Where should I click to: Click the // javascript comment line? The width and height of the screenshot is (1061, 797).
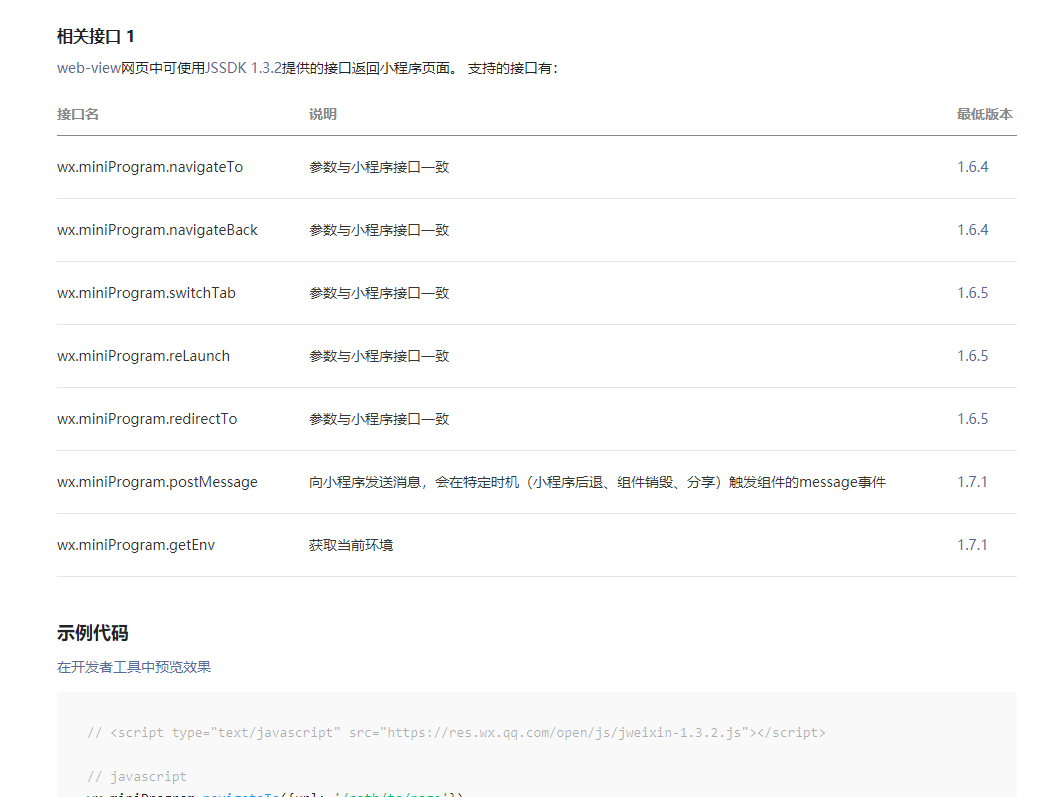[x=137, y=777]
